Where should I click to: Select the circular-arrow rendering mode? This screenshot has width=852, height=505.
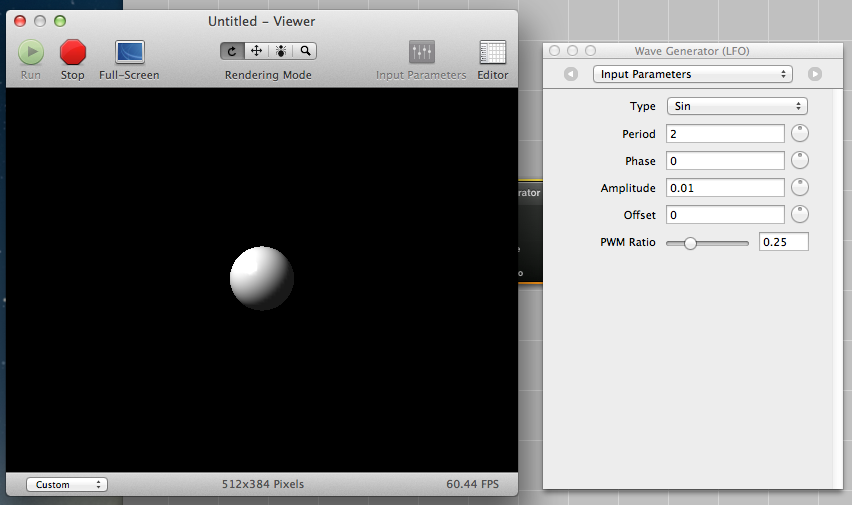(x=232, y=51)
